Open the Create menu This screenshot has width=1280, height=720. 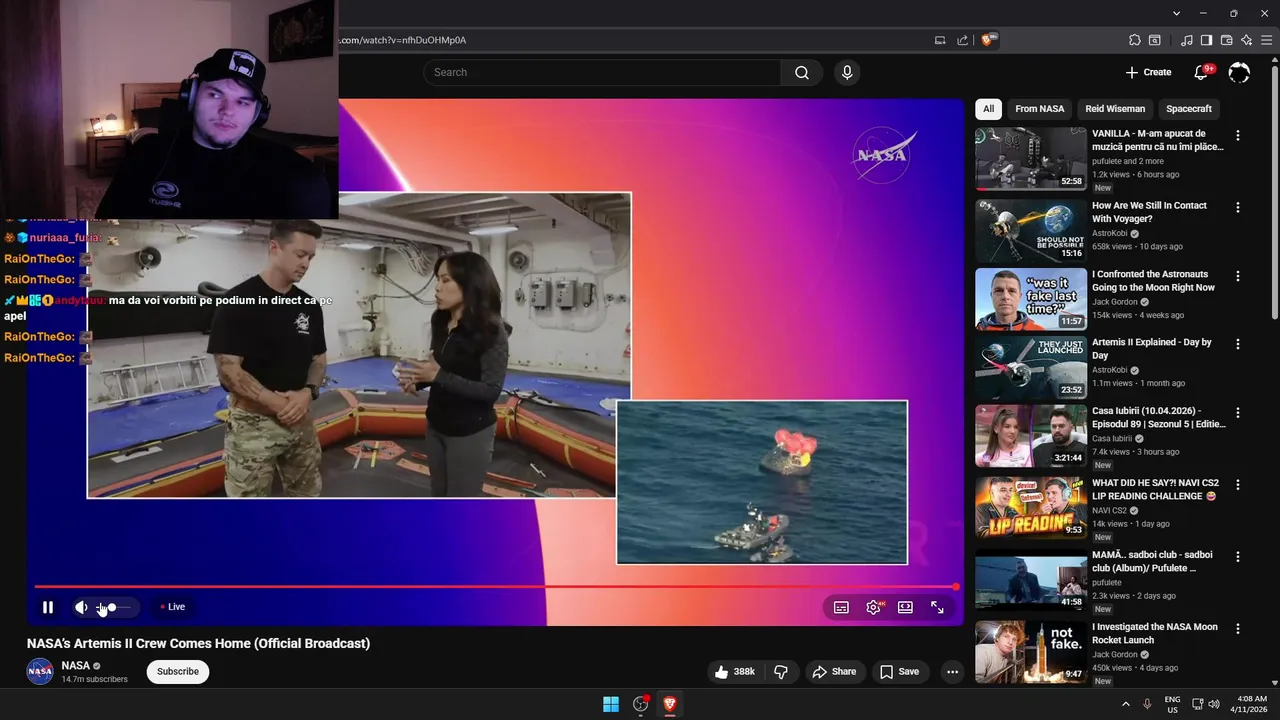coord(1148,72)
